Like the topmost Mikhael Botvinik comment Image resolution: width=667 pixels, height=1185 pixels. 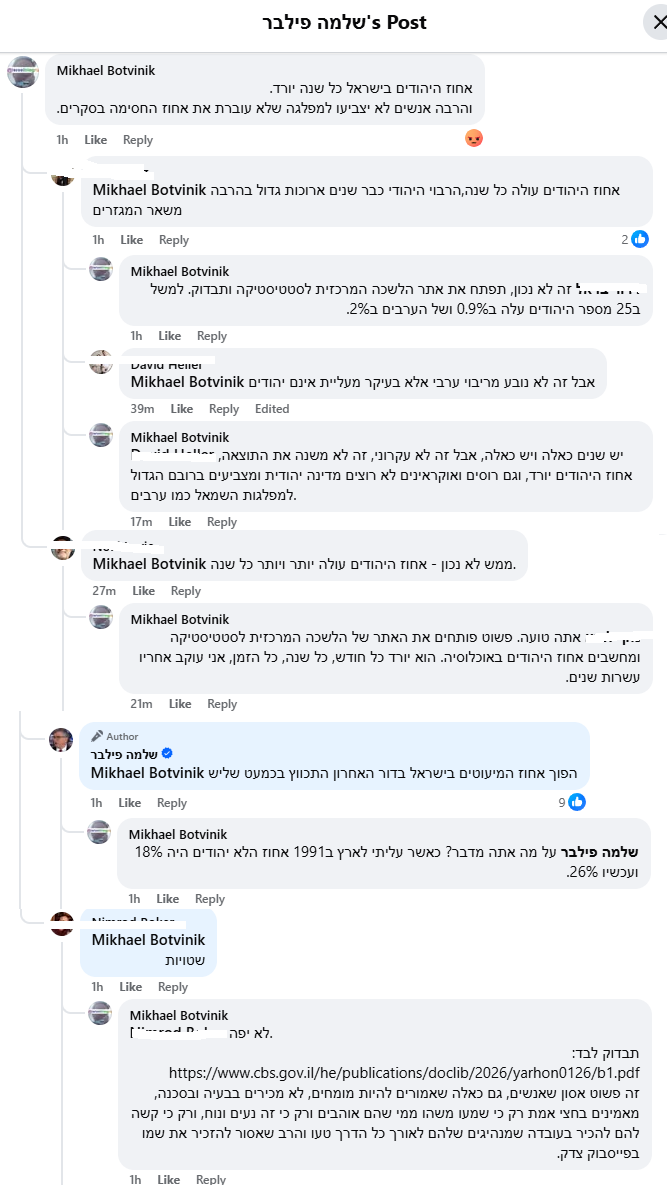click(96, 140)
